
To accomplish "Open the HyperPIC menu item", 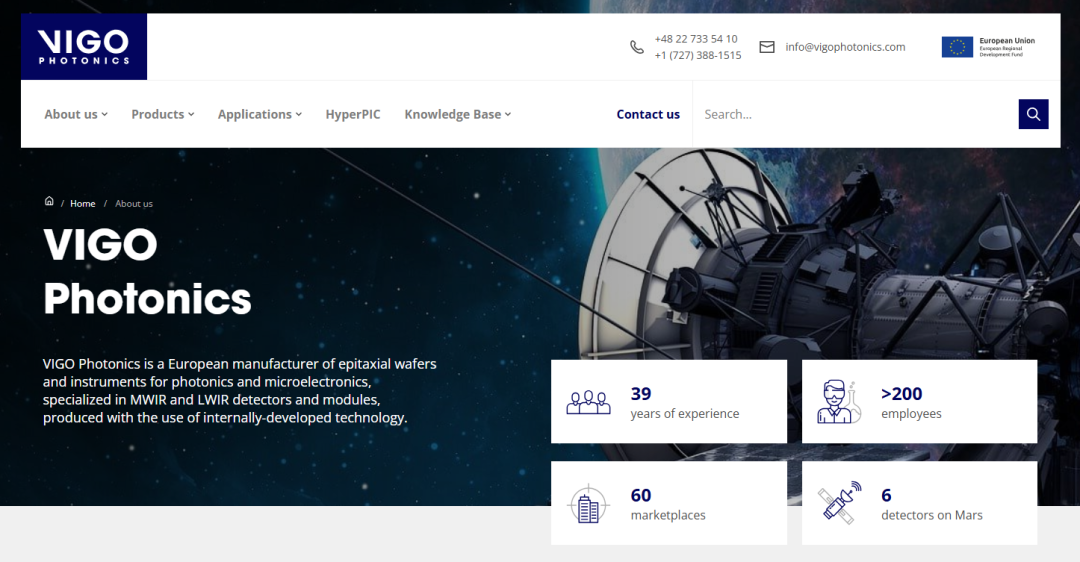I will coord(353,114).
